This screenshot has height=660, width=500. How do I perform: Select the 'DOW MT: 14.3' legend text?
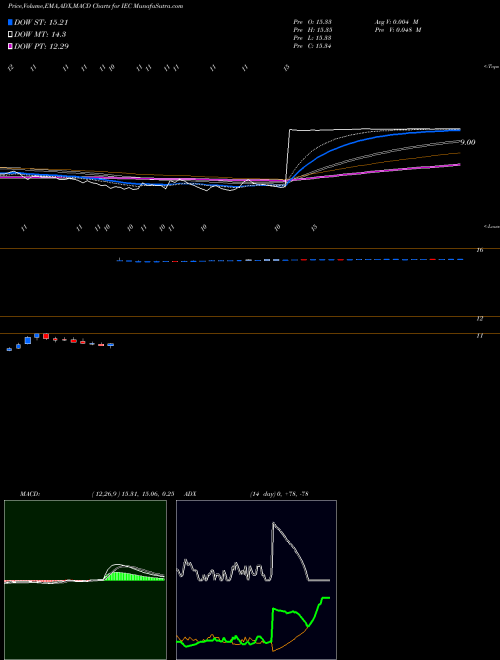pyautogui.click(x=40, y=35)
